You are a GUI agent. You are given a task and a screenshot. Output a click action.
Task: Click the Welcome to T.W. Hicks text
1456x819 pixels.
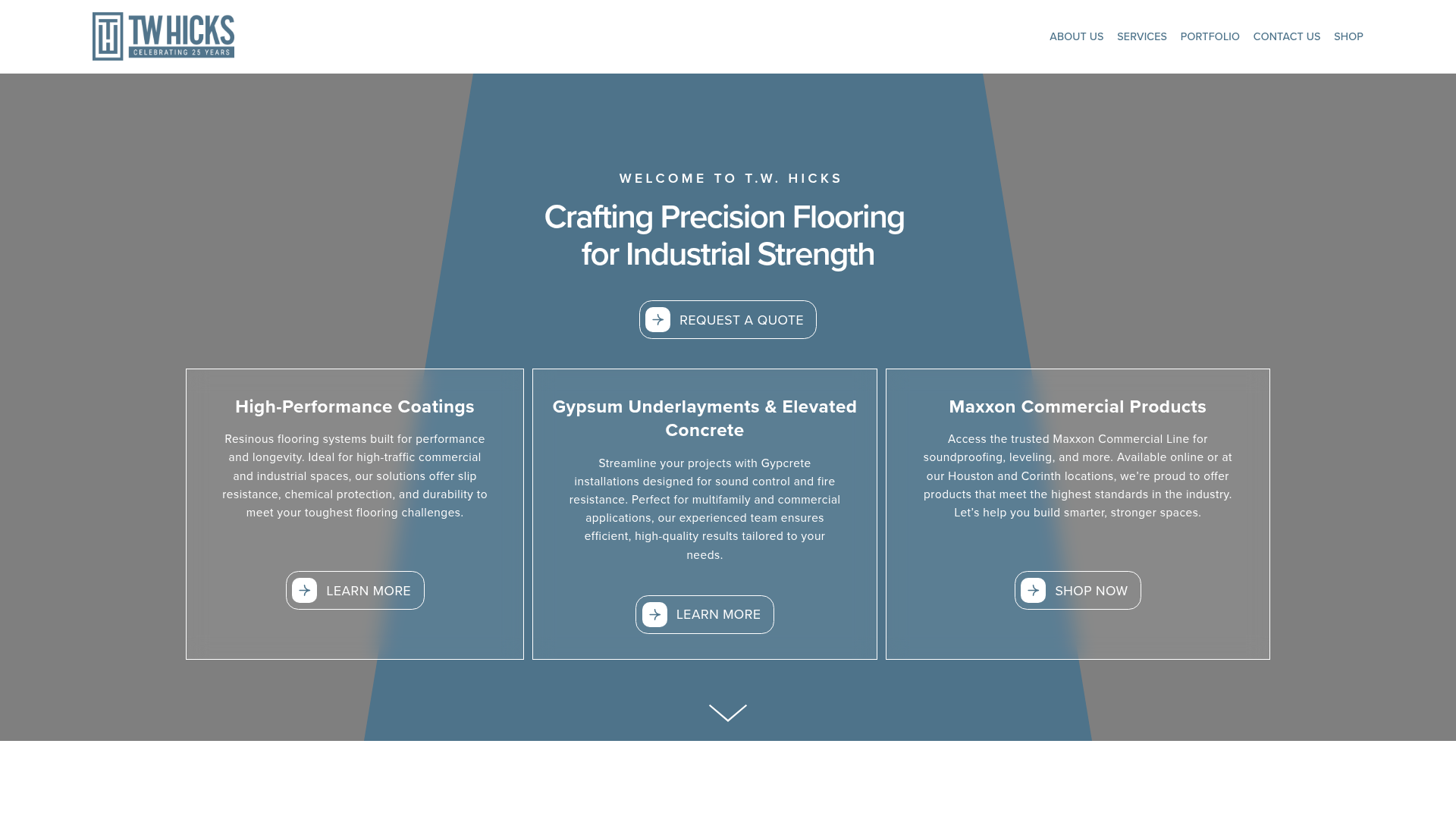(730, 178)
